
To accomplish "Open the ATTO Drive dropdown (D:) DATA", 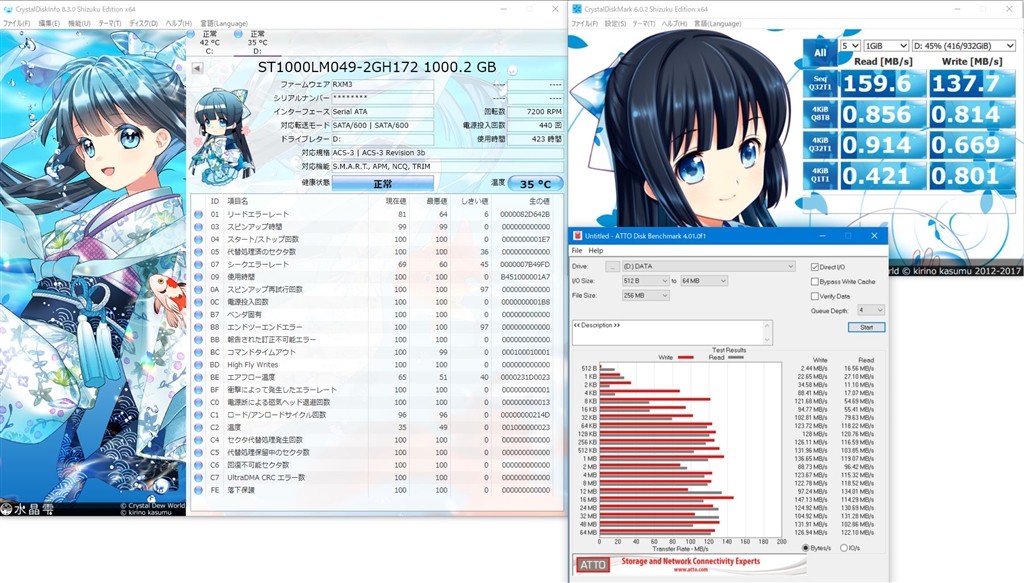I will (709, 266).
